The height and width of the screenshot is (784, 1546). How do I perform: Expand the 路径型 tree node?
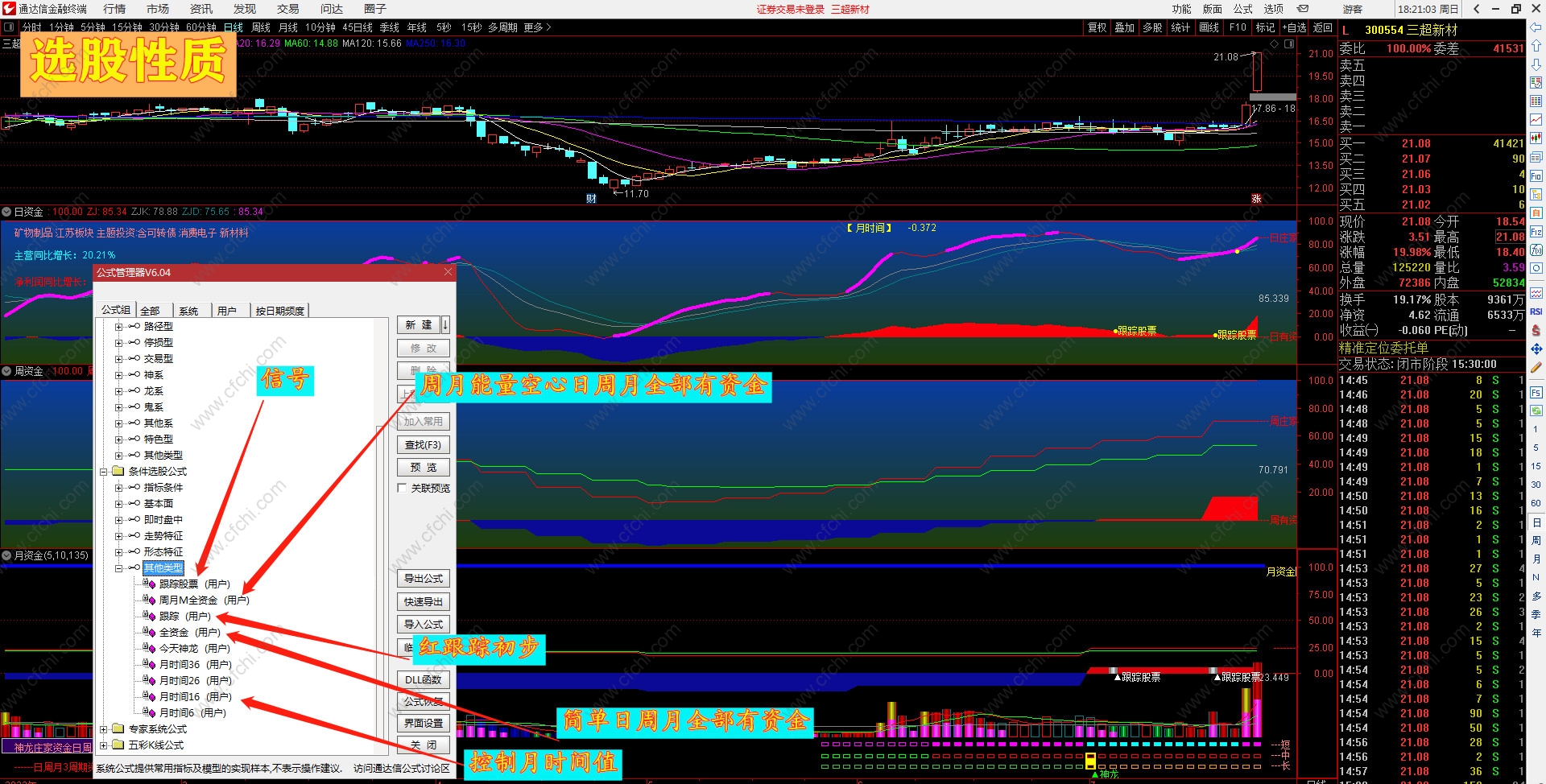coord(118,327)
